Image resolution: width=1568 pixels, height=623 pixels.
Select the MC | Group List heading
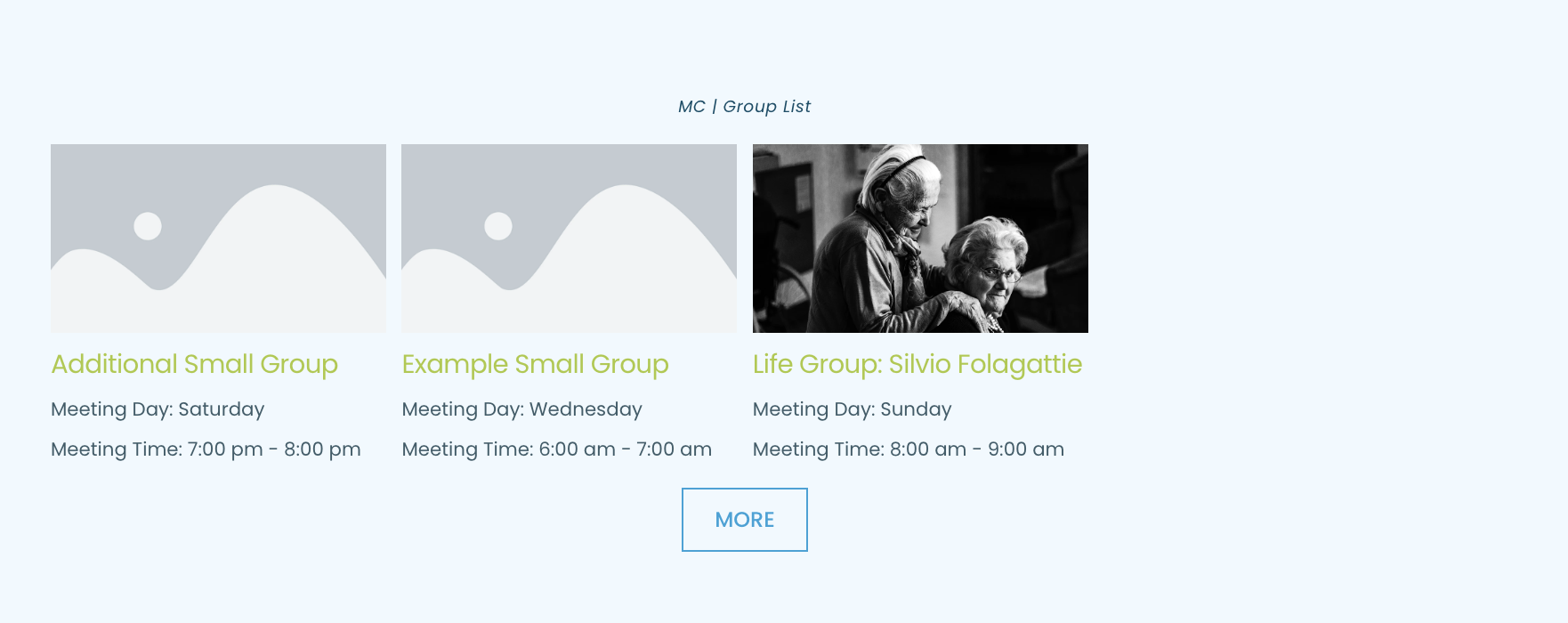coord(744,106)
